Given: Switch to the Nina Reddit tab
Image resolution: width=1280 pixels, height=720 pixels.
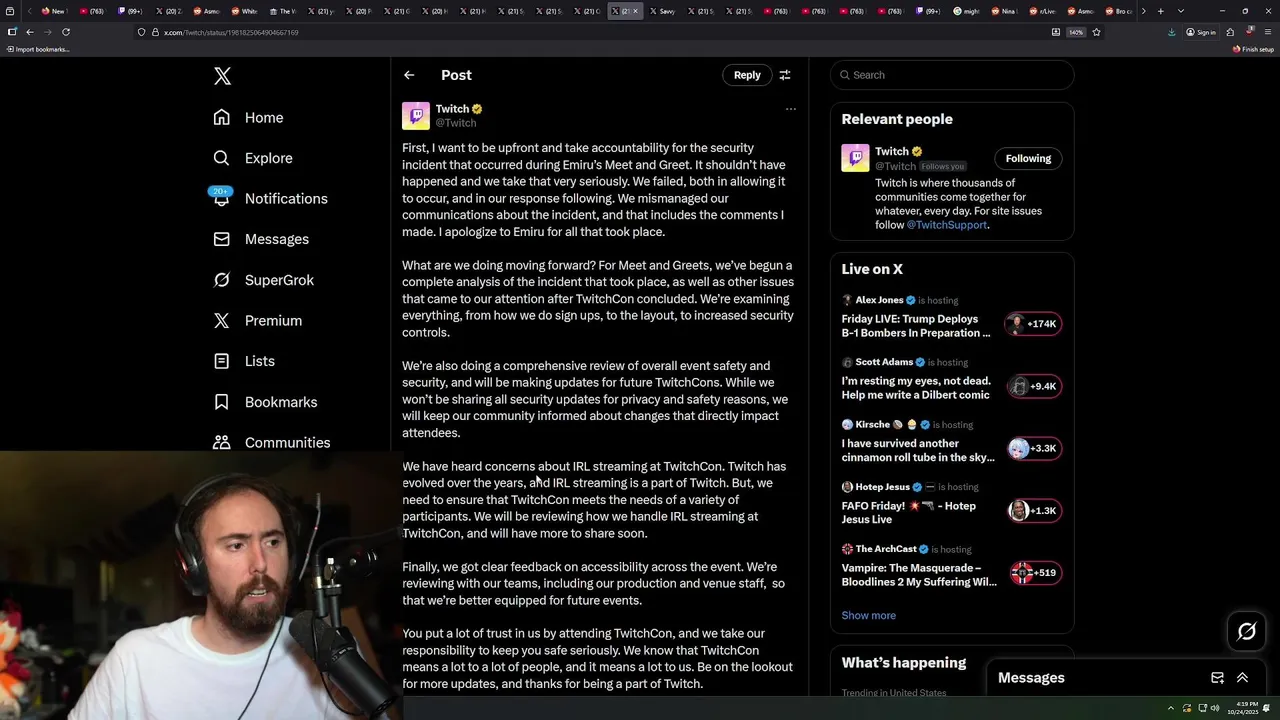Looking at the screenshot, I should [1003, 11].
